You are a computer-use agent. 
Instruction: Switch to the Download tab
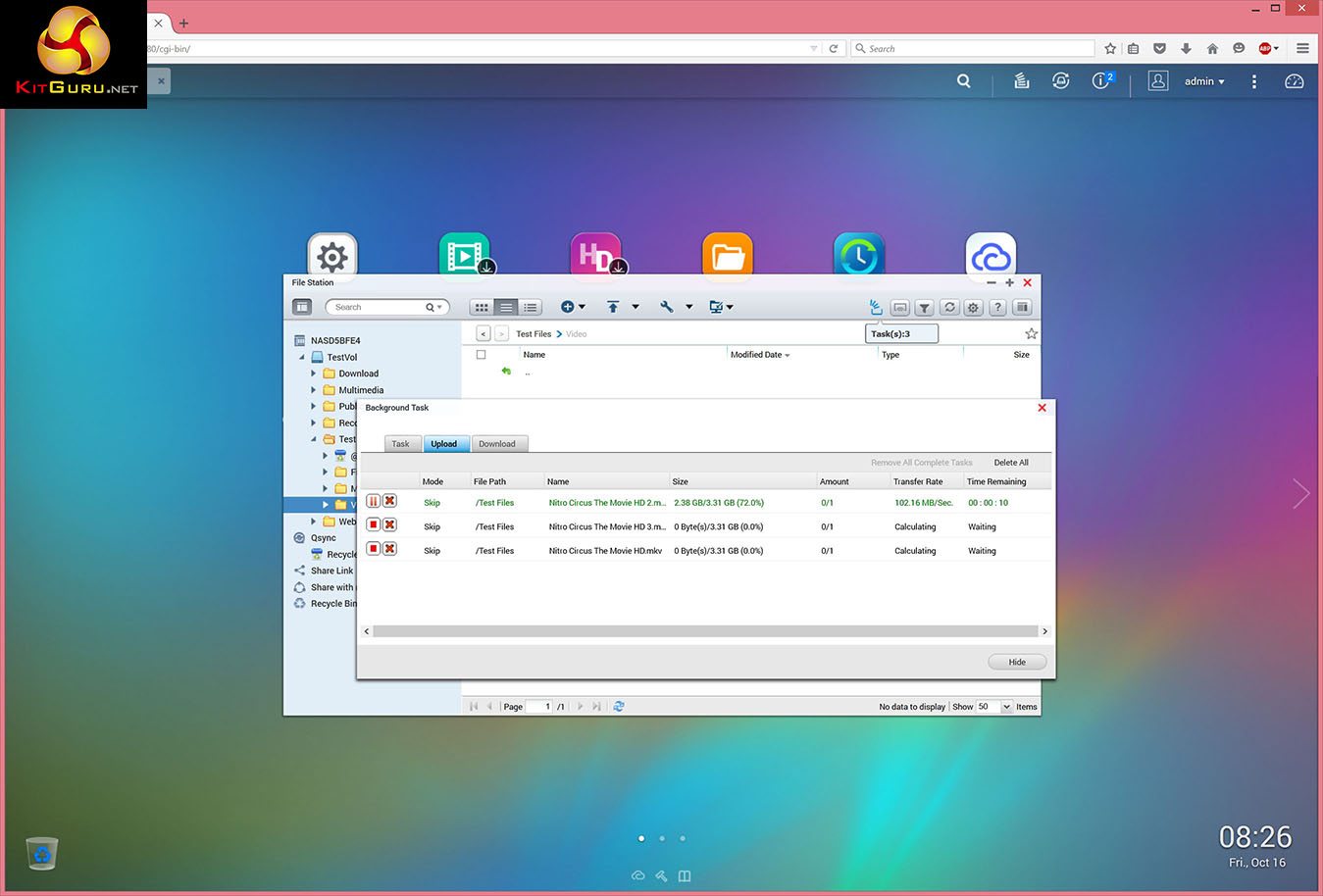[497, 444]
